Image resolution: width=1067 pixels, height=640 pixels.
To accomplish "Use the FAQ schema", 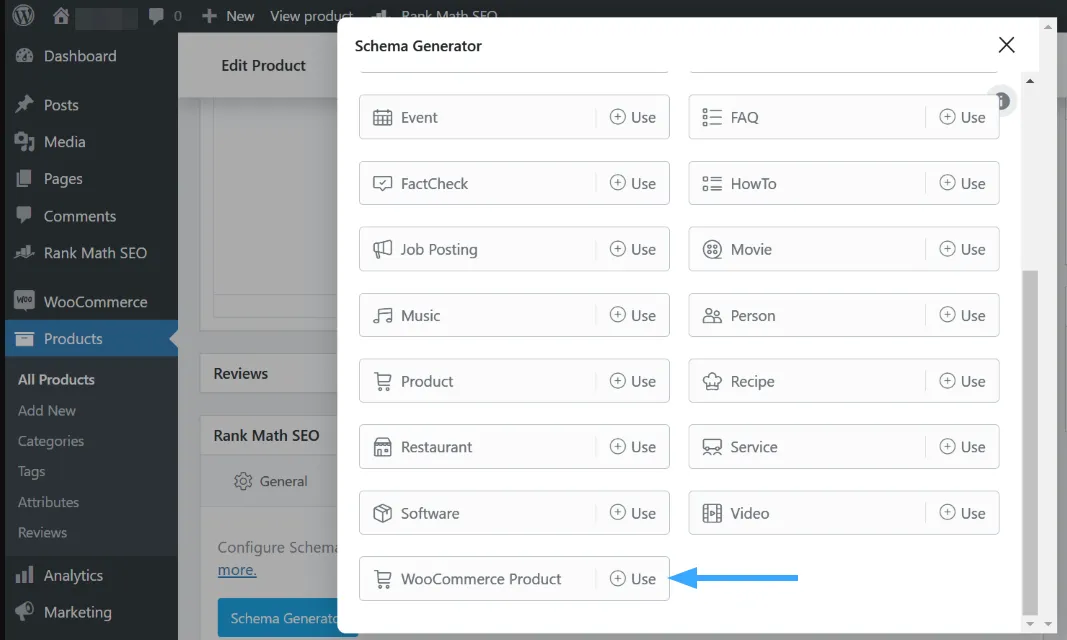I will point(962,117).
